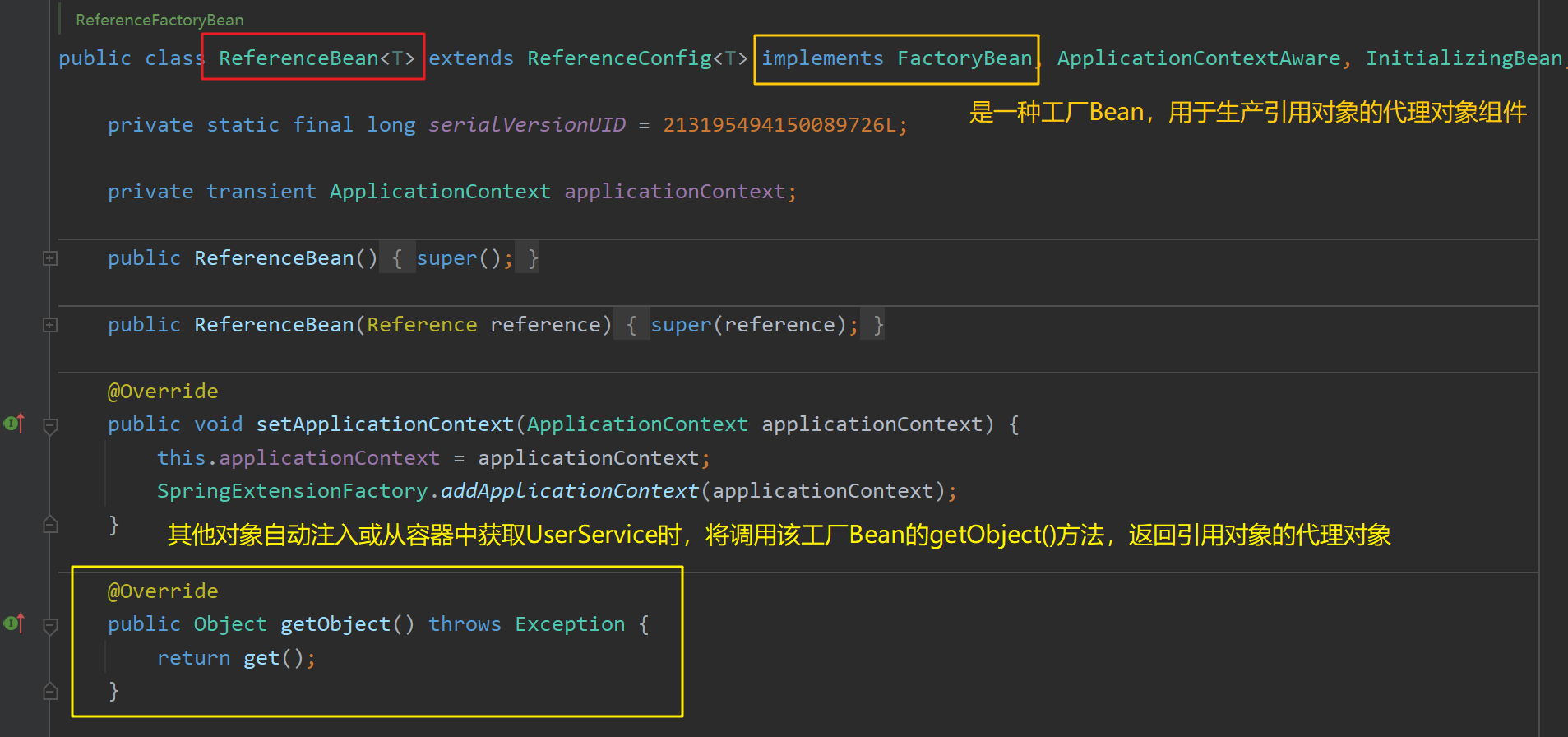Collapse the setApplicationContext method fold start

[50, 426]
